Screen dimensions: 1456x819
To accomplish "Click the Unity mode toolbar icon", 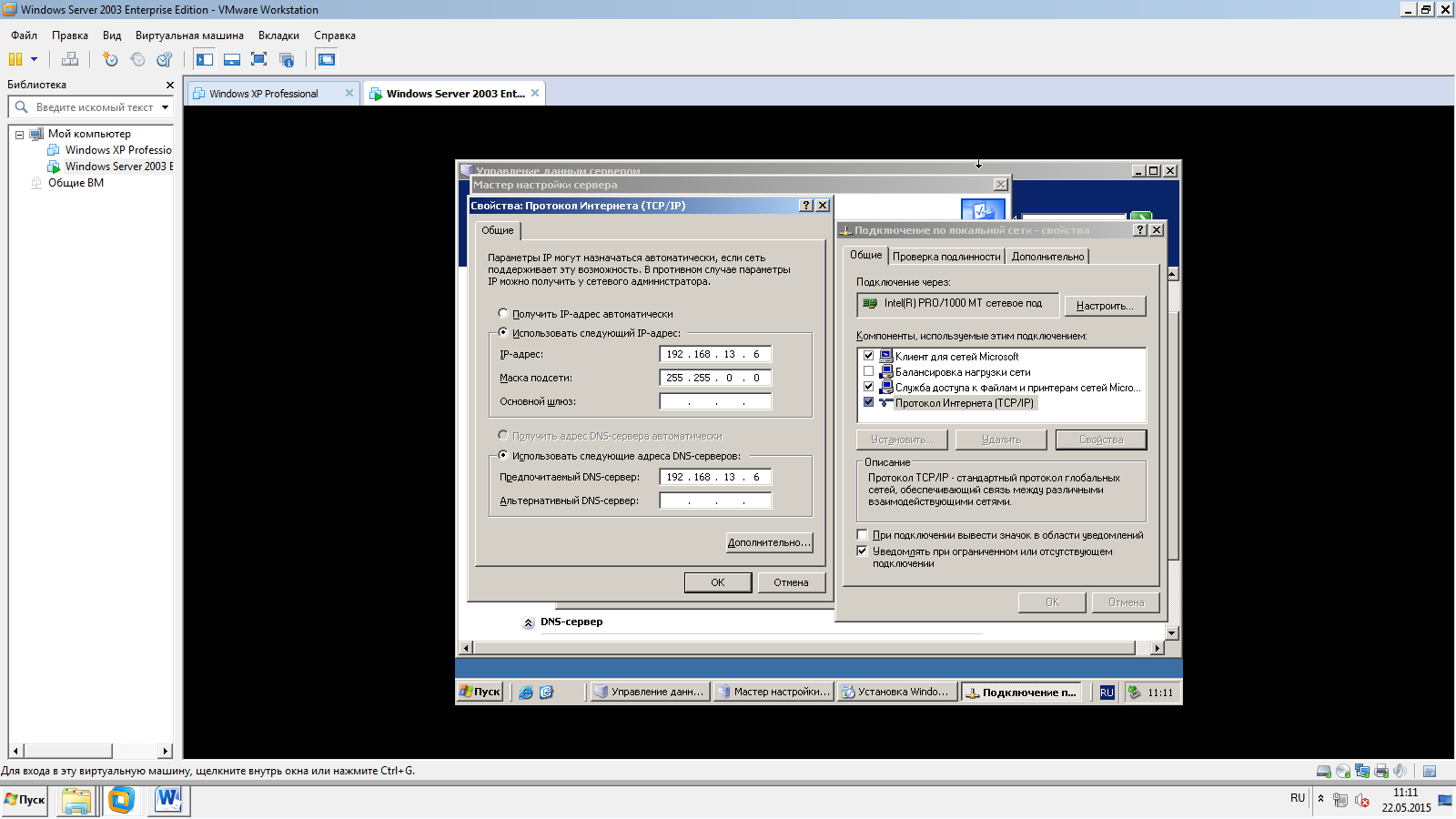I will [287, 59].
